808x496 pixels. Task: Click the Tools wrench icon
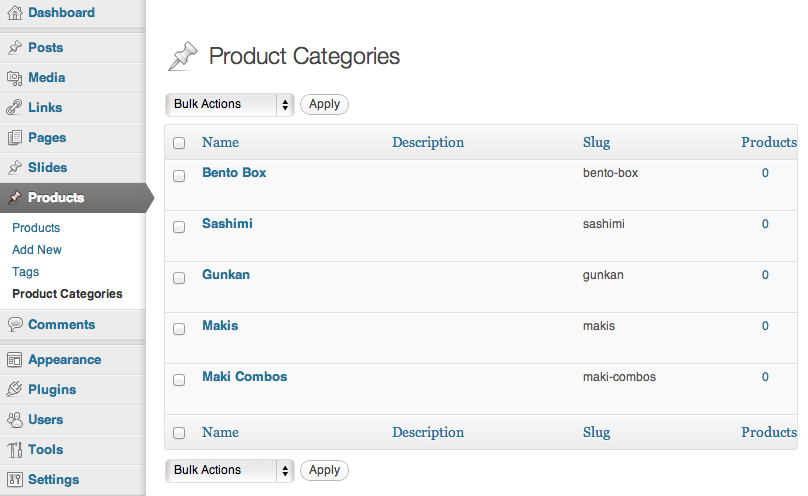15,450
